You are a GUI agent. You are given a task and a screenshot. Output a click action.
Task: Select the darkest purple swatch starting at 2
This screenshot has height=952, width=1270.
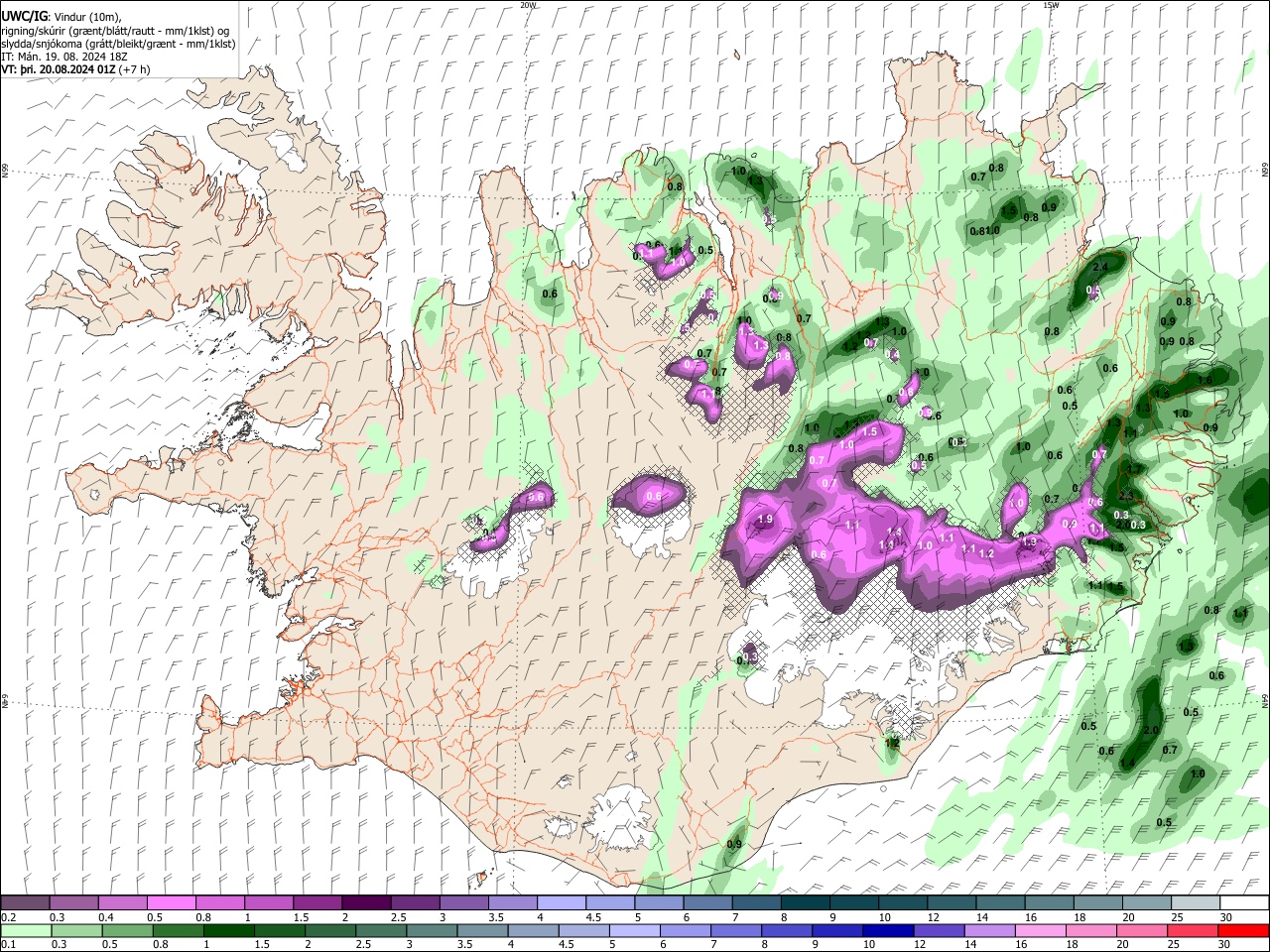(x=366, y=903)
